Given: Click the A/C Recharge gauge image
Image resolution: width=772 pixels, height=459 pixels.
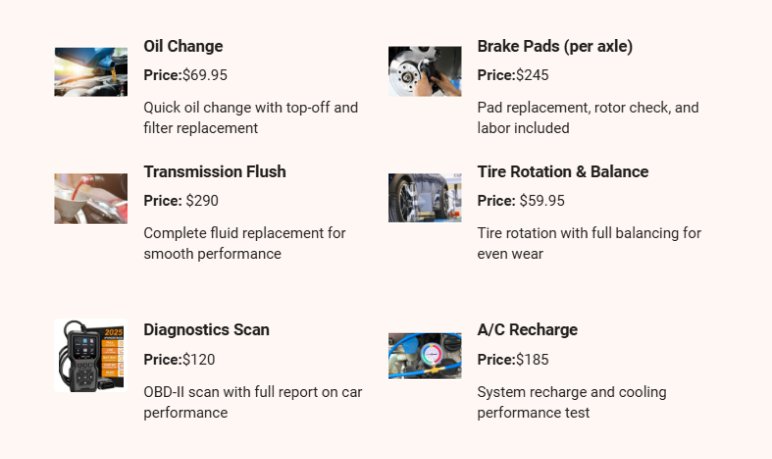Looking at the screenshot, I should click(x=424, y=356).
